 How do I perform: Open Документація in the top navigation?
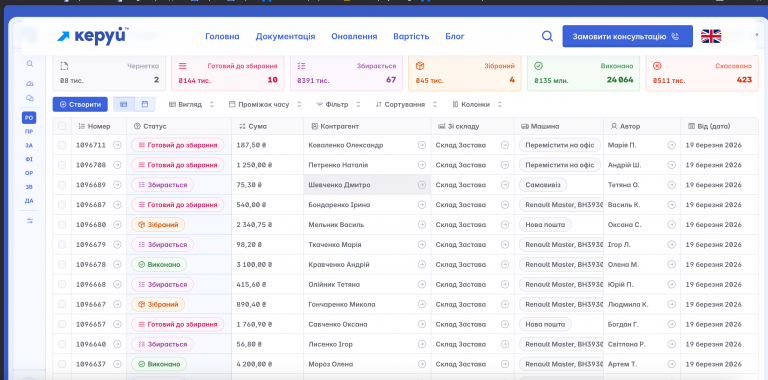pyautogui.click(x=286, y=36)
